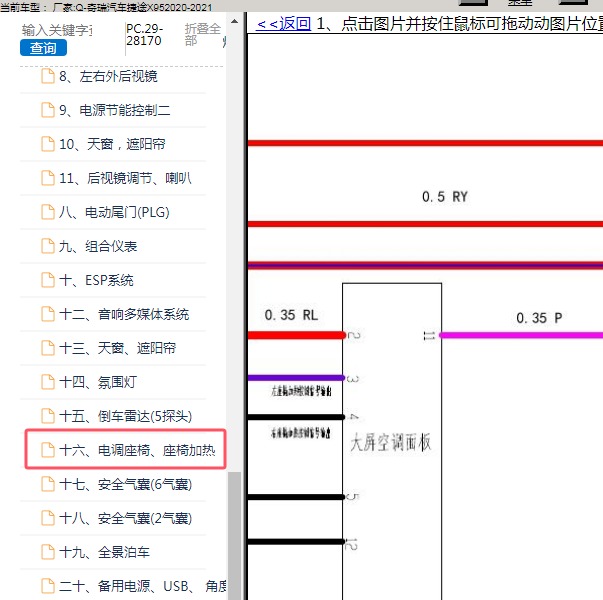This screenshot has width=603, height=600.
Task: Click document icon beside 后视镜调节、喇叭
Action: tap(48, 178)
